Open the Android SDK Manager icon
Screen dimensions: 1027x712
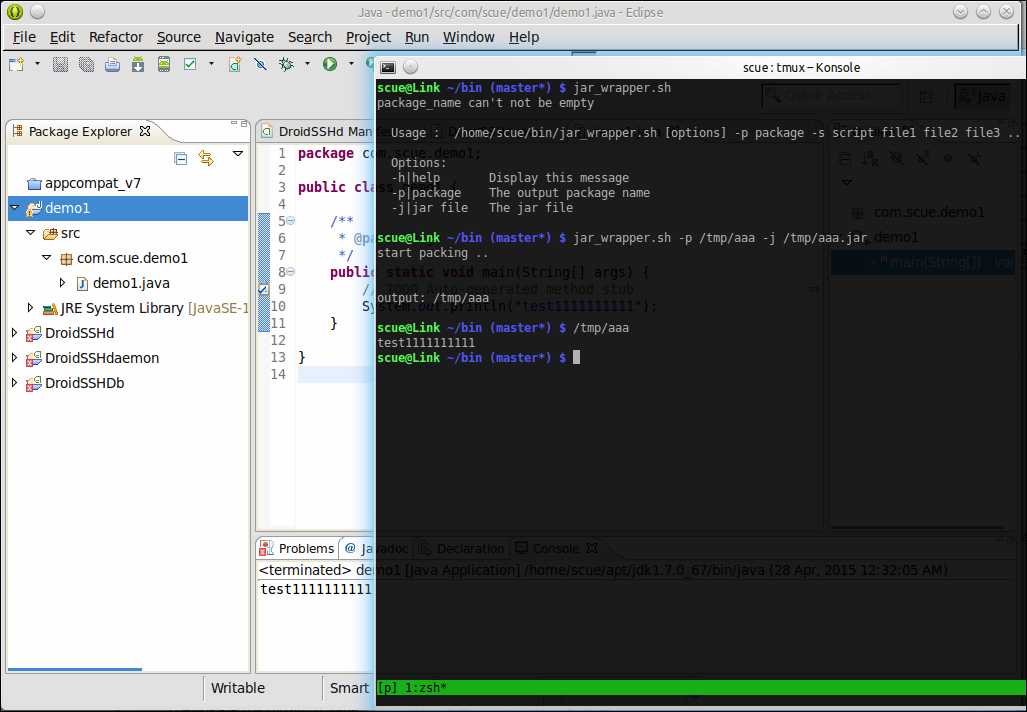tap(138, 64)
